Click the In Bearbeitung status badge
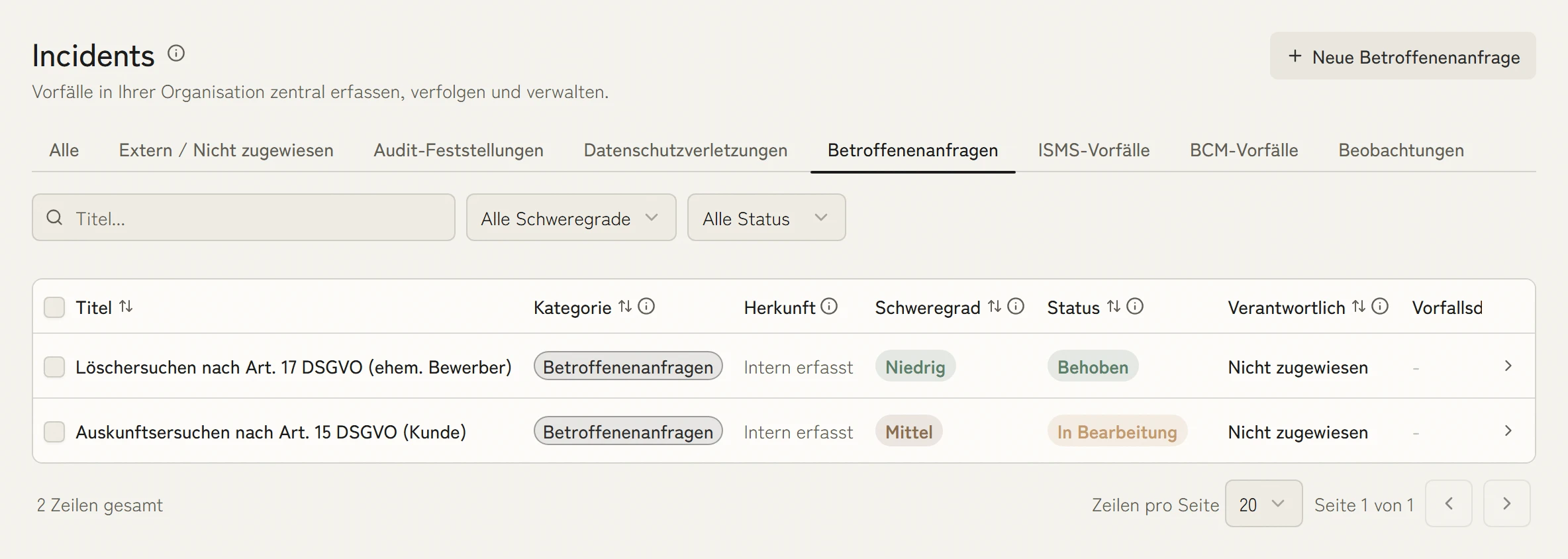 coord(1118,431)
